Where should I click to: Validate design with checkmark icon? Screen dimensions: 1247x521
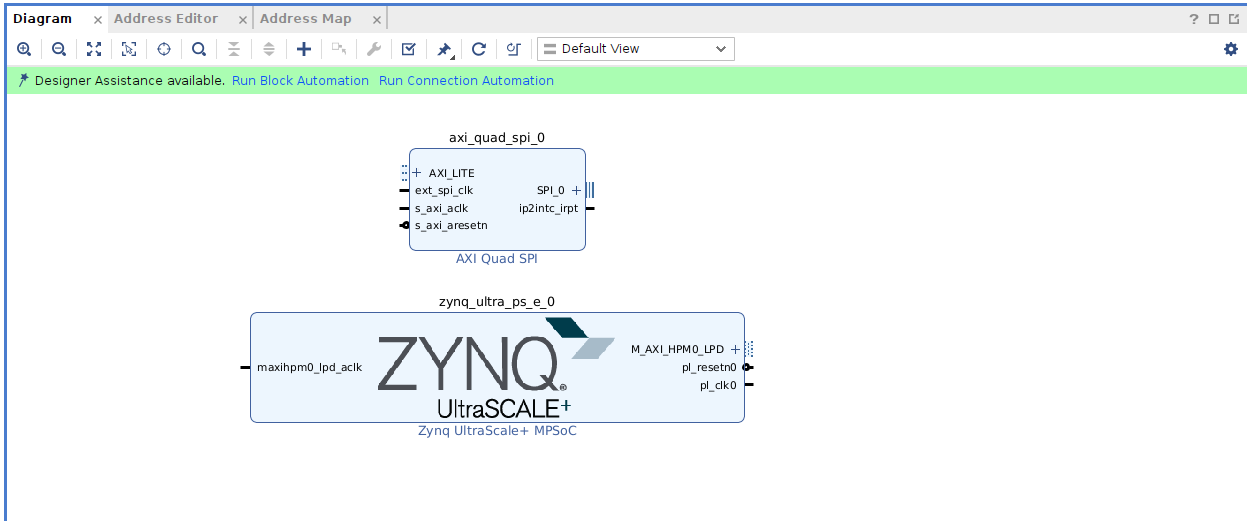409,49
